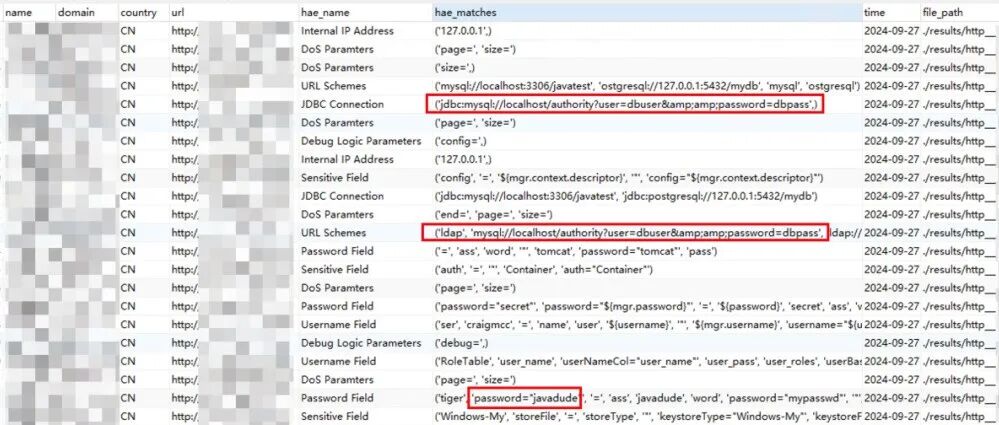The image size is (999, 425).
Task: Select Password Field cell in 'tiger' row
Action: [364, 398]
